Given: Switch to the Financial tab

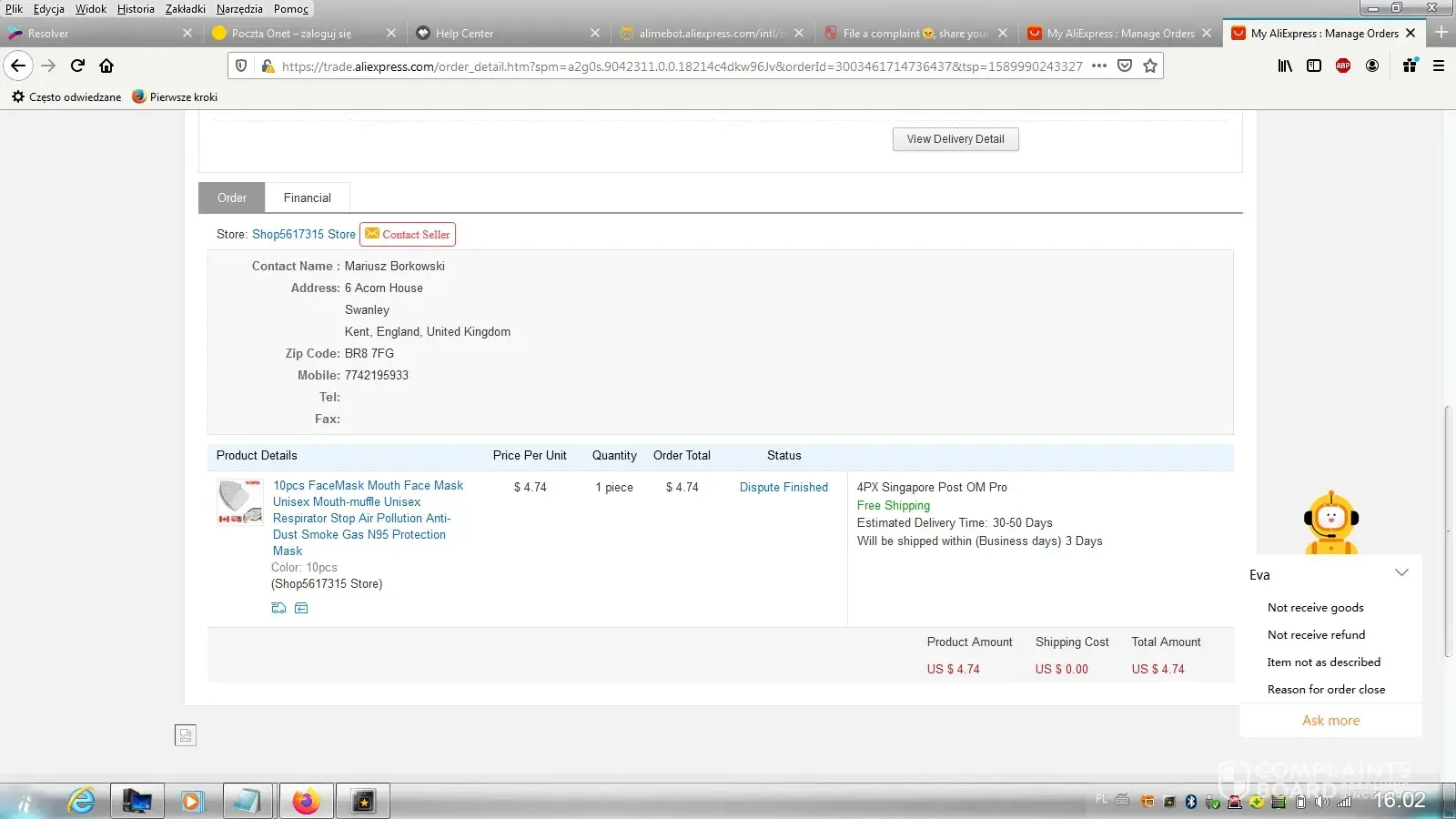Looking at the screenshot, I should click(x=307, y=197).
